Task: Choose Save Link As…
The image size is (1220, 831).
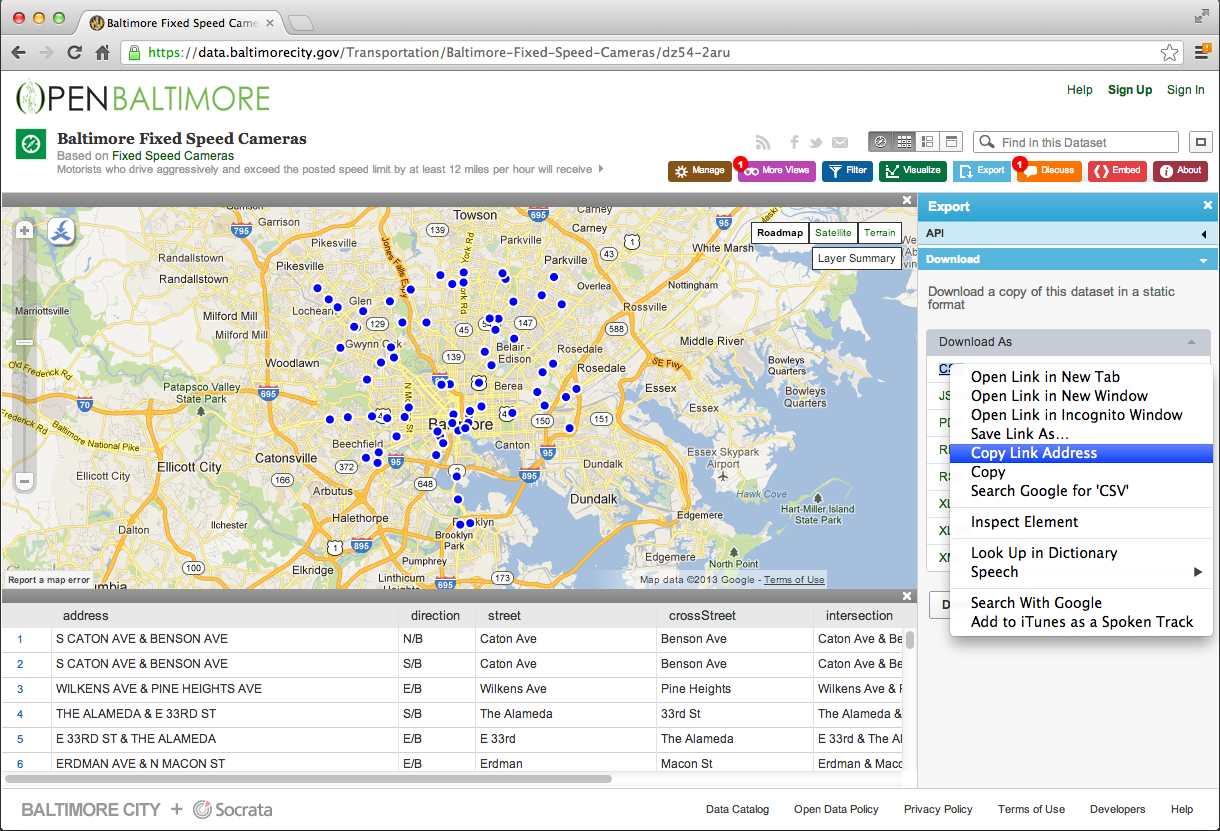Action: point(1081,434)
